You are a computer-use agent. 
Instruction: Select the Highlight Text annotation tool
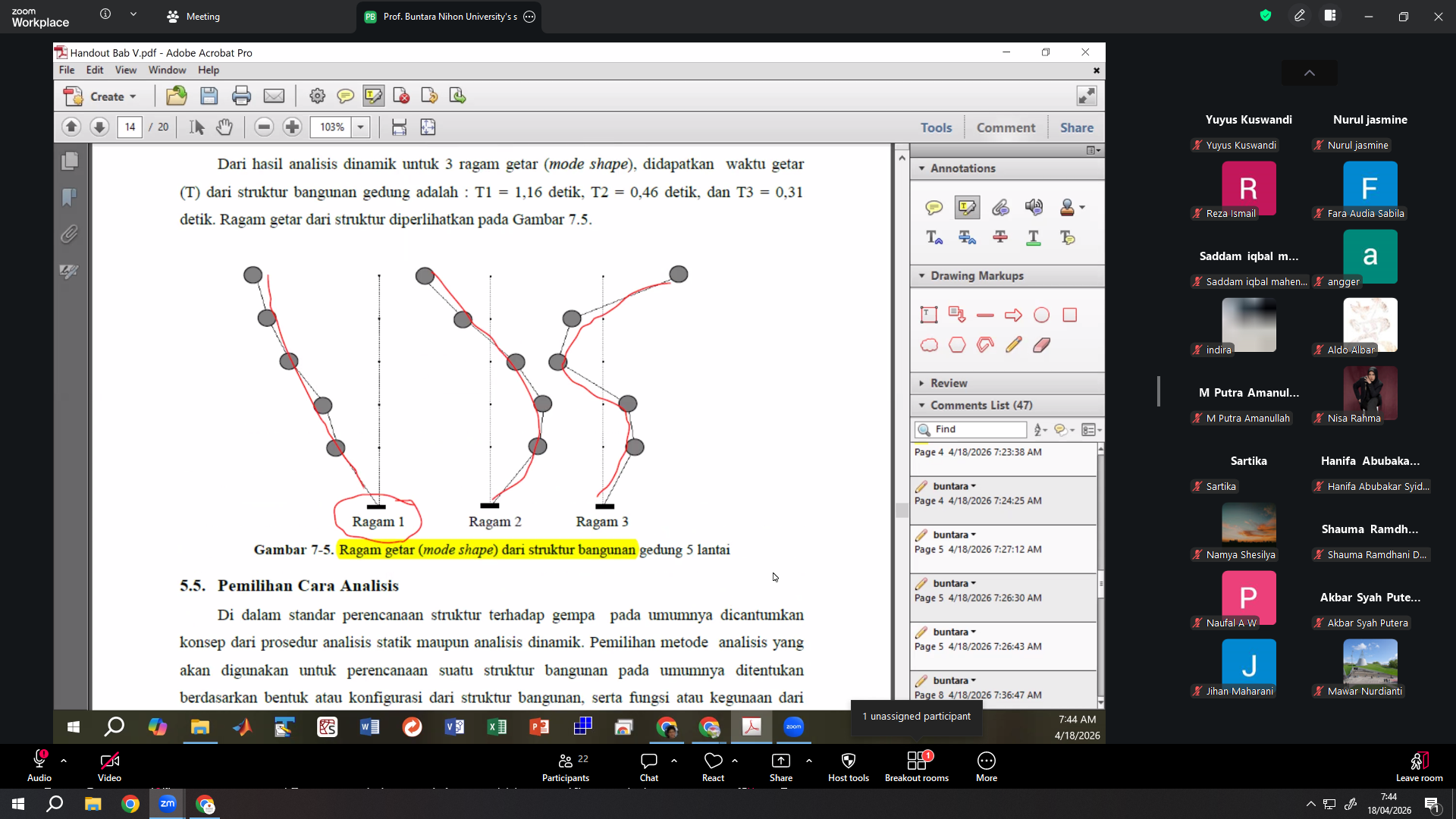[x=967, y=208]
